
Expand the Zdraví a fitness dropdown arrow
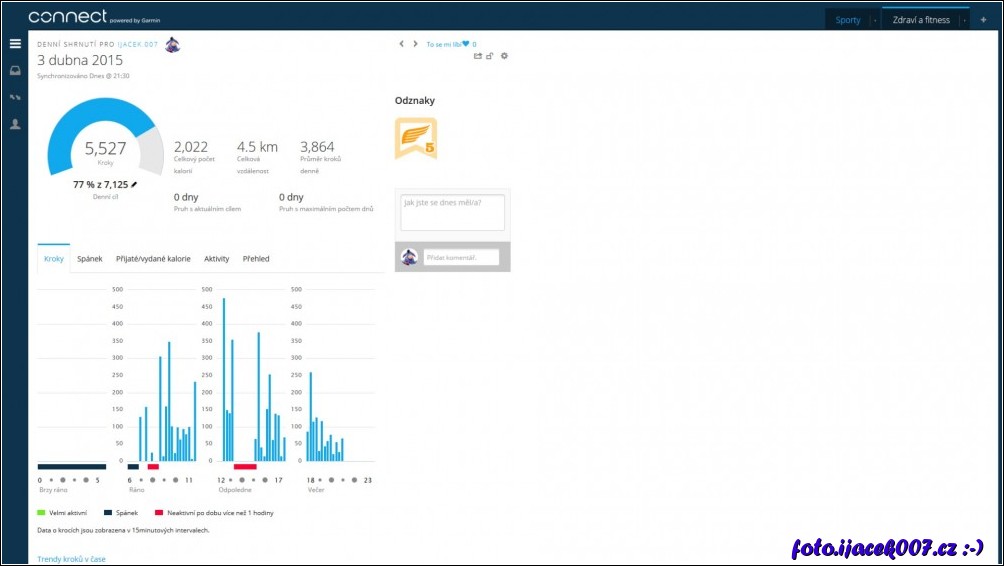(964, 20)
